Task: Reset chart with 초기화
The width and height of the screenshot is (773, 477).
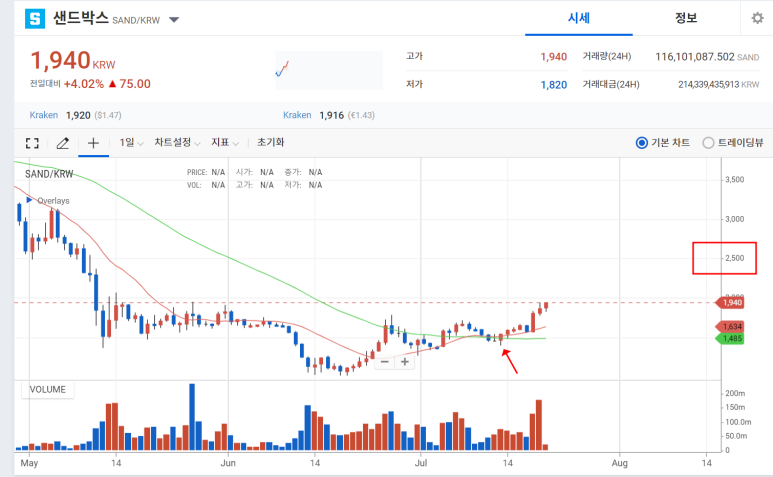Action: pos(271,142)
